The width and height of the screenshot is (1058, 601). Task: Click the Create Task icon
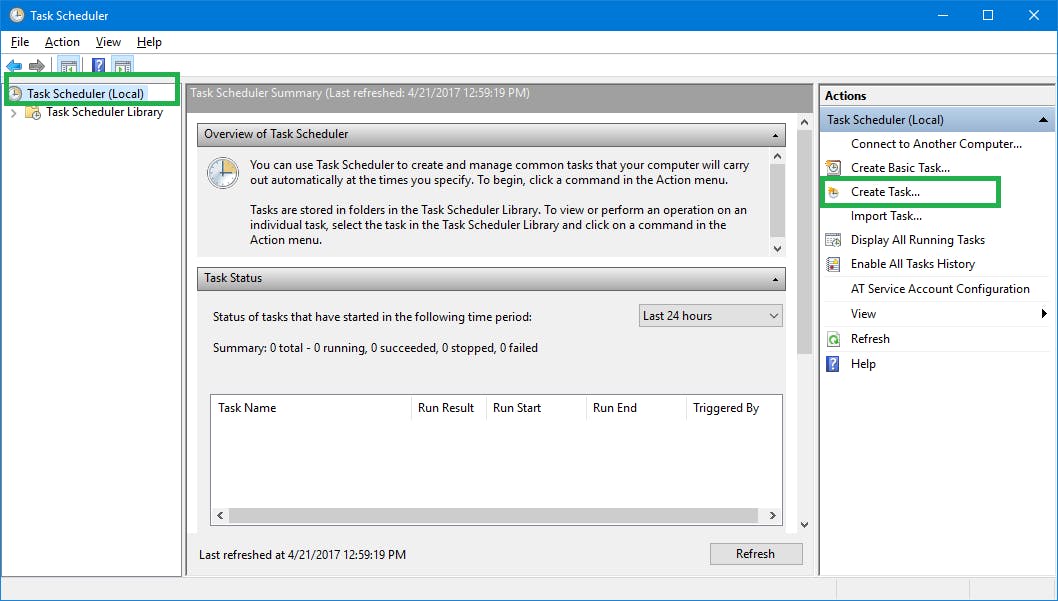833,192
